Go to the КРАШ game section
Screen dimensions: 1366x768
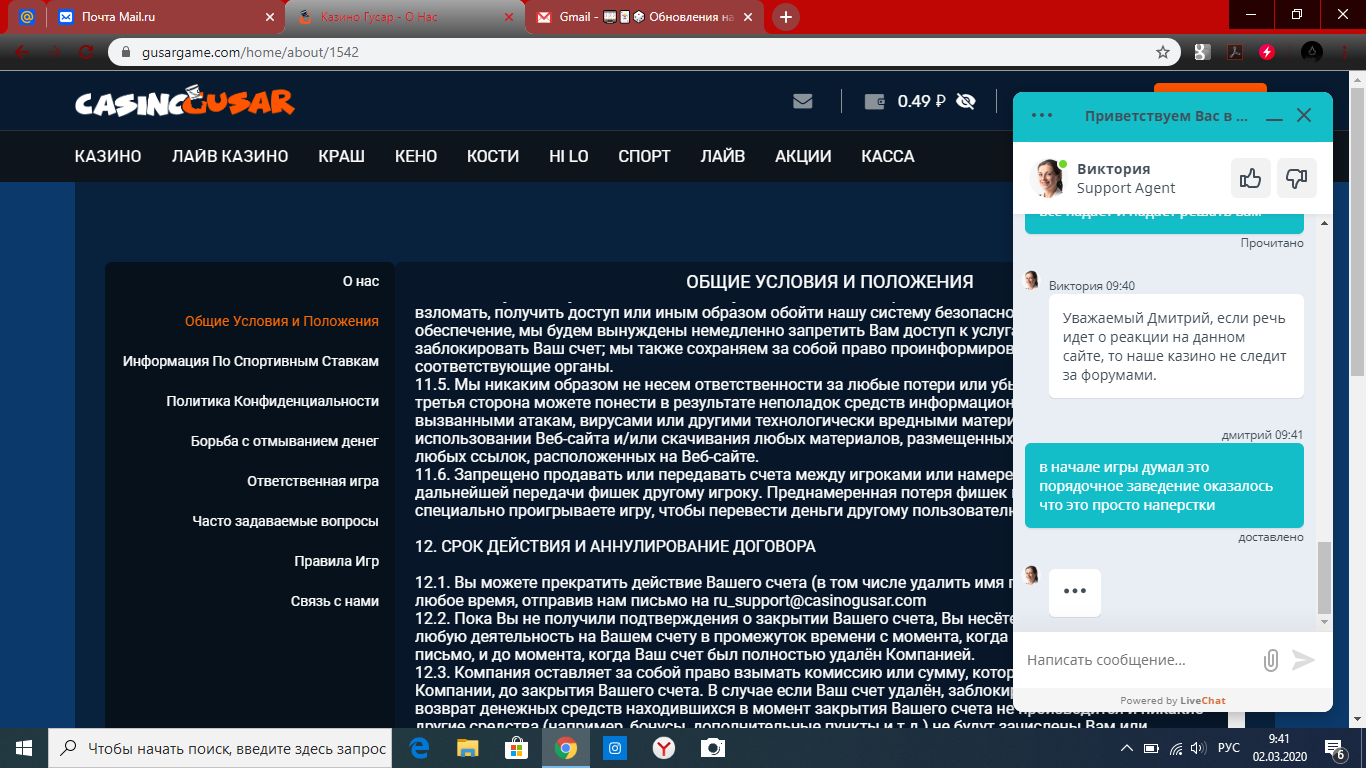point(341,156)
